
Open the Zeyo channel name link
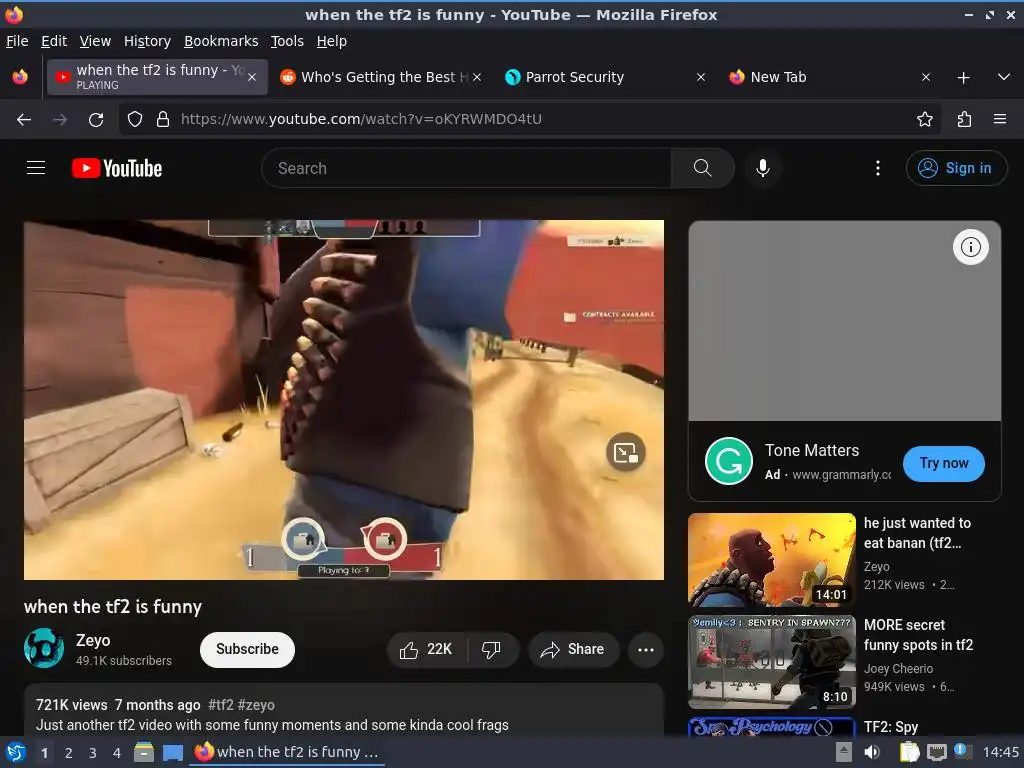pos(93,640)
